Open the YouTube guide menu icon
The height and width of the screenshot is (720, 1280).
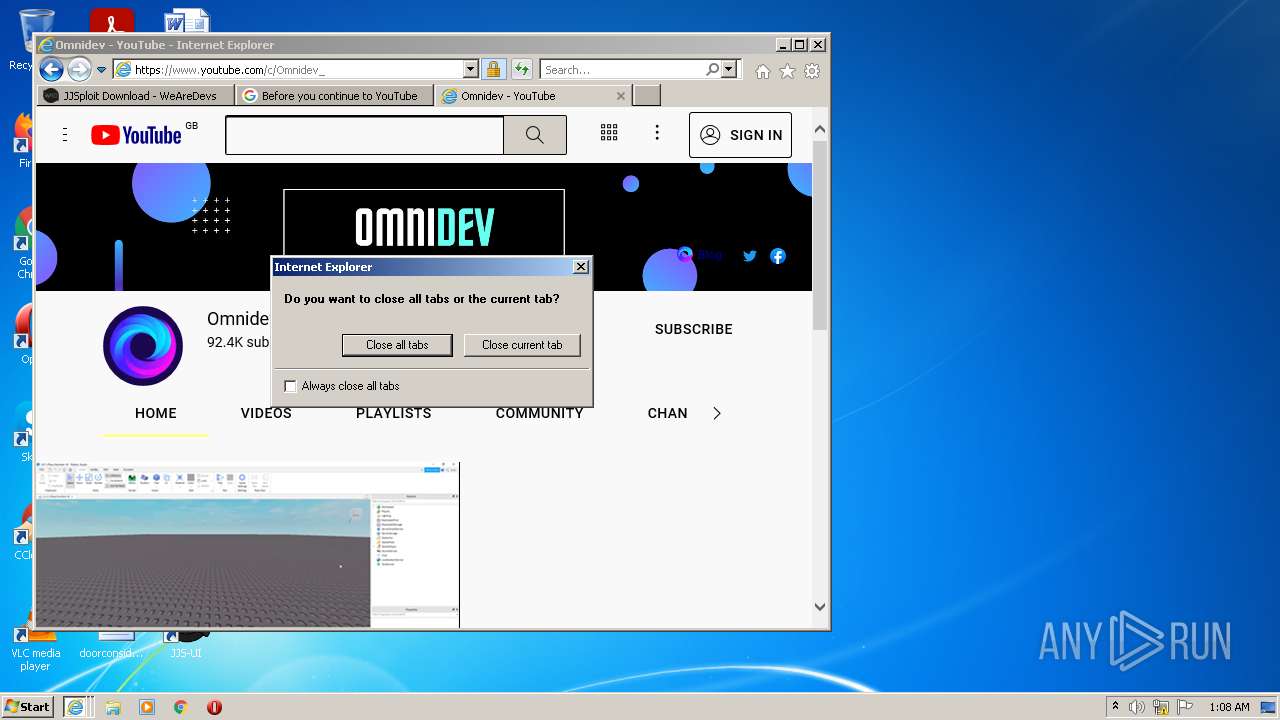click(65, 135)
